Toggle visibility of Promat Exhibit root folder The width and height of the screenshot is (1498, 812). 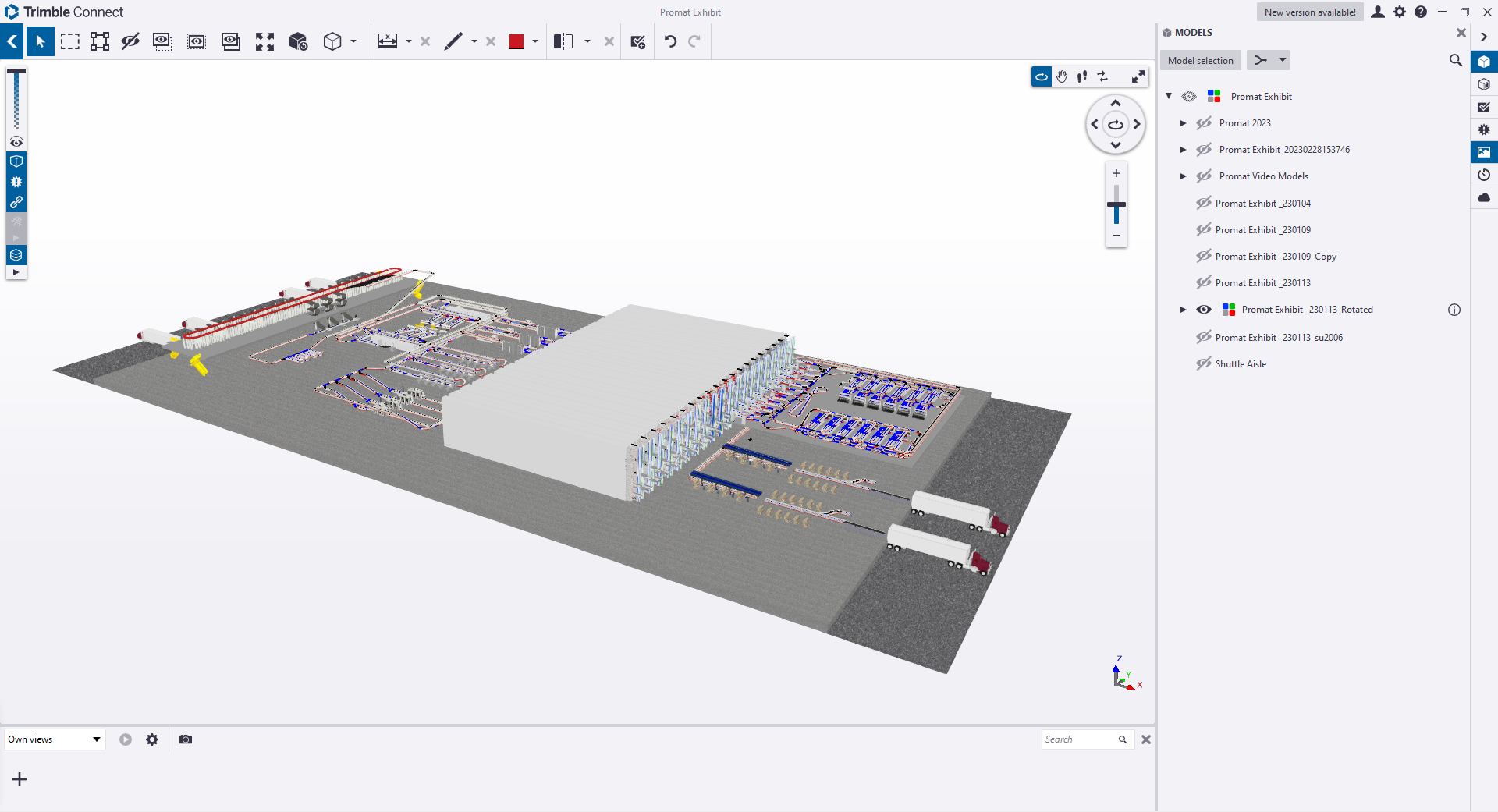click(1189, 97)
